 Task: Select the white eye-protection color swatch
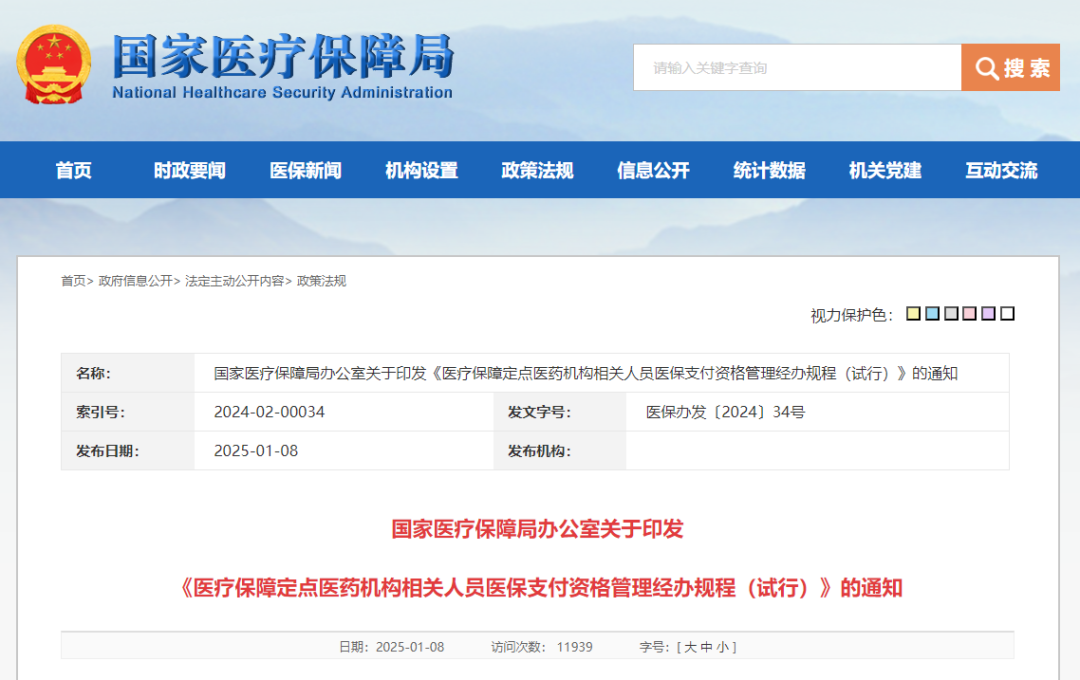pyautogui.click(x=1007, y=314)
